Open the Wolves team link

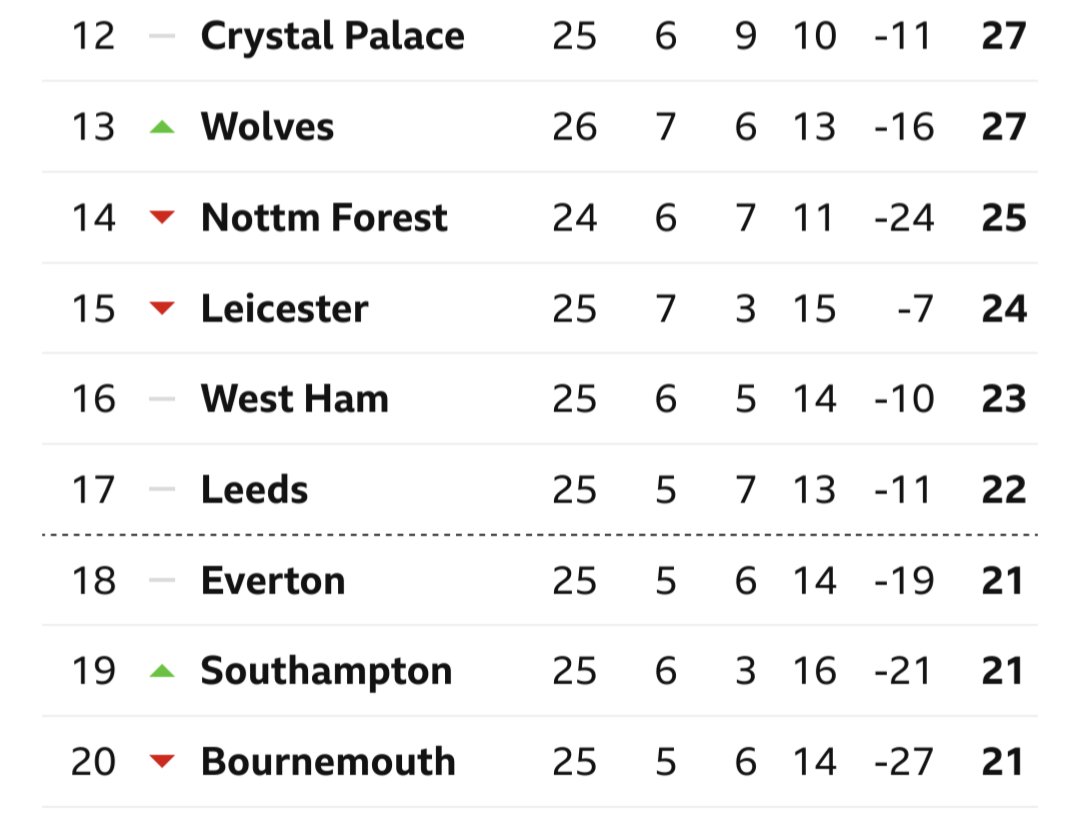(x=267, y=127)
